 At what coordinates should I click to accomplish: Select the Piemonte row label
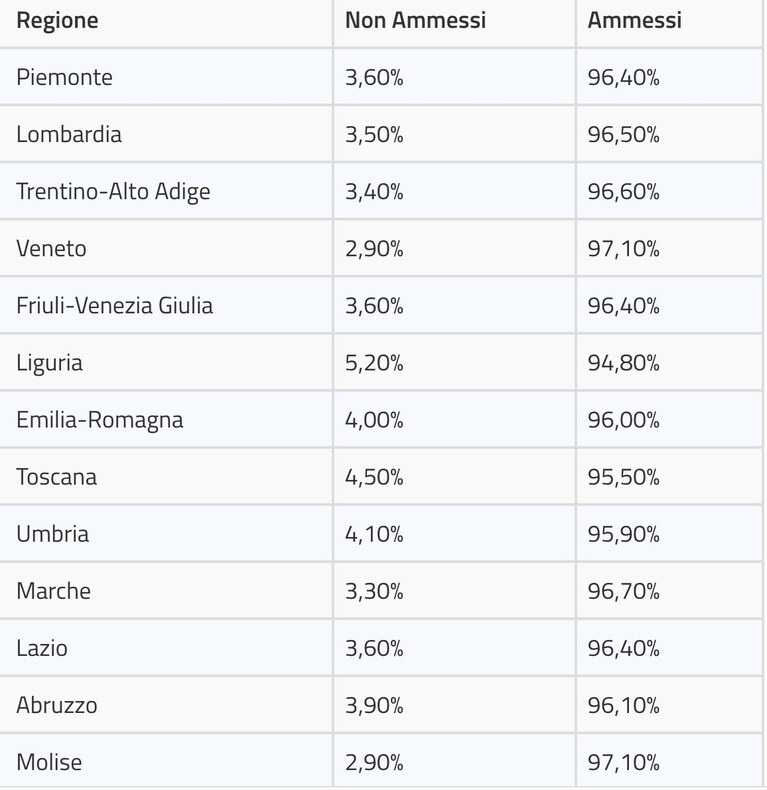[64, 77]
